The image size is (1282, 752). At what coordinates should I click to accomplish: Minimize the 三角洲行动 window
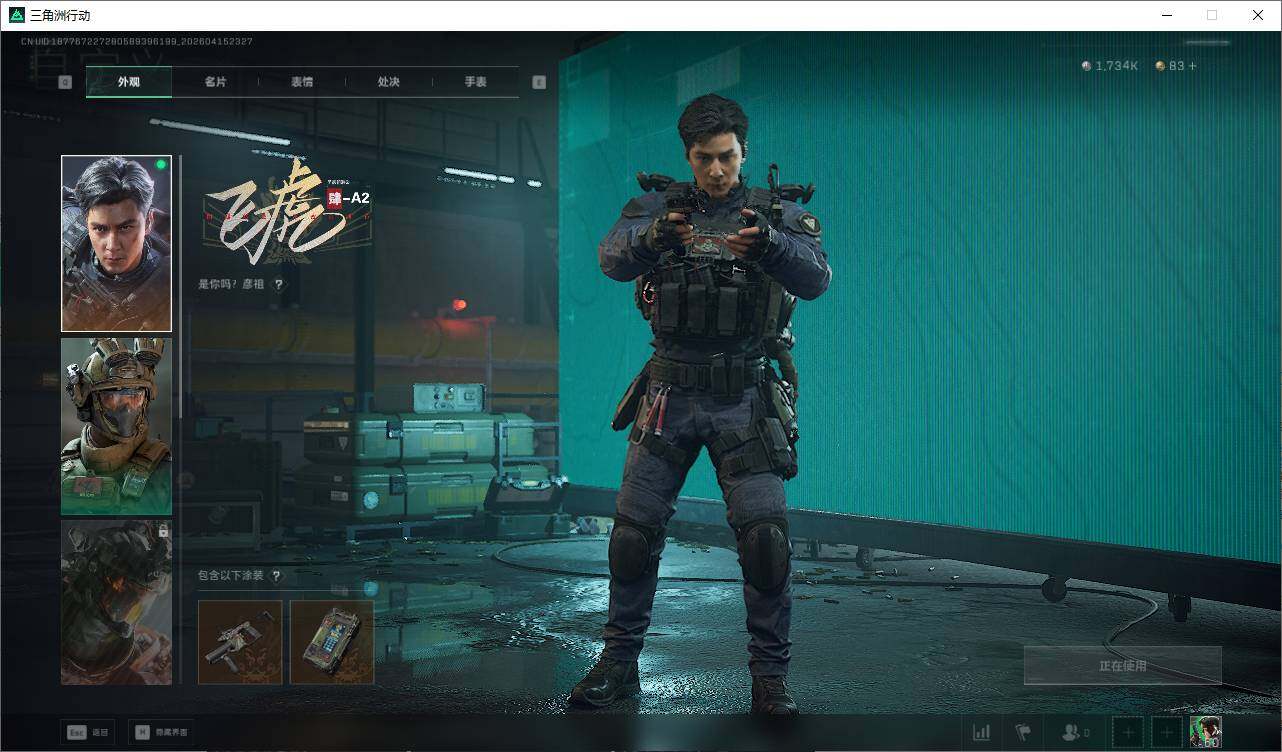click(x=1167, y=15)
